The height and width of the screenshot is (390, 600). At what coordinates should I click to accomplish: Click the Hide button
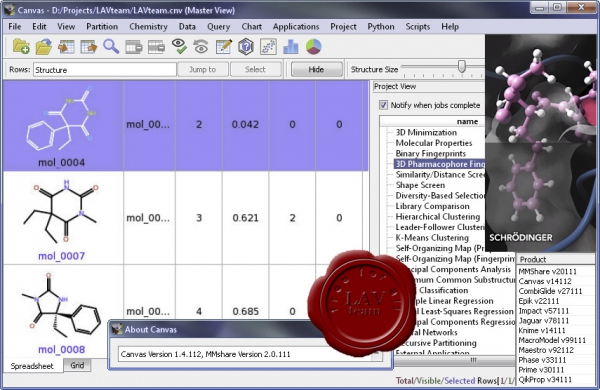point(316,69)
